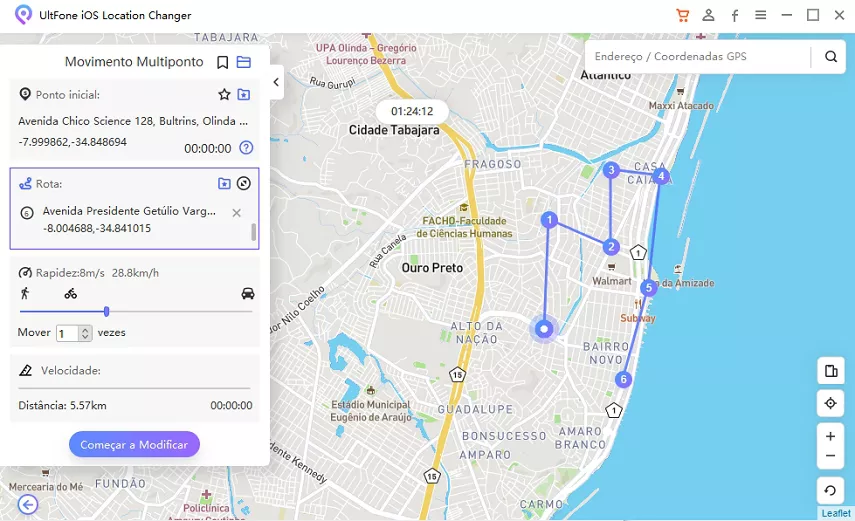Image resolution: width=855 pixels, height=521 pixels.
Task: Open the Facebook page icon
Action: pyautogui.click(x=735, y=15)
